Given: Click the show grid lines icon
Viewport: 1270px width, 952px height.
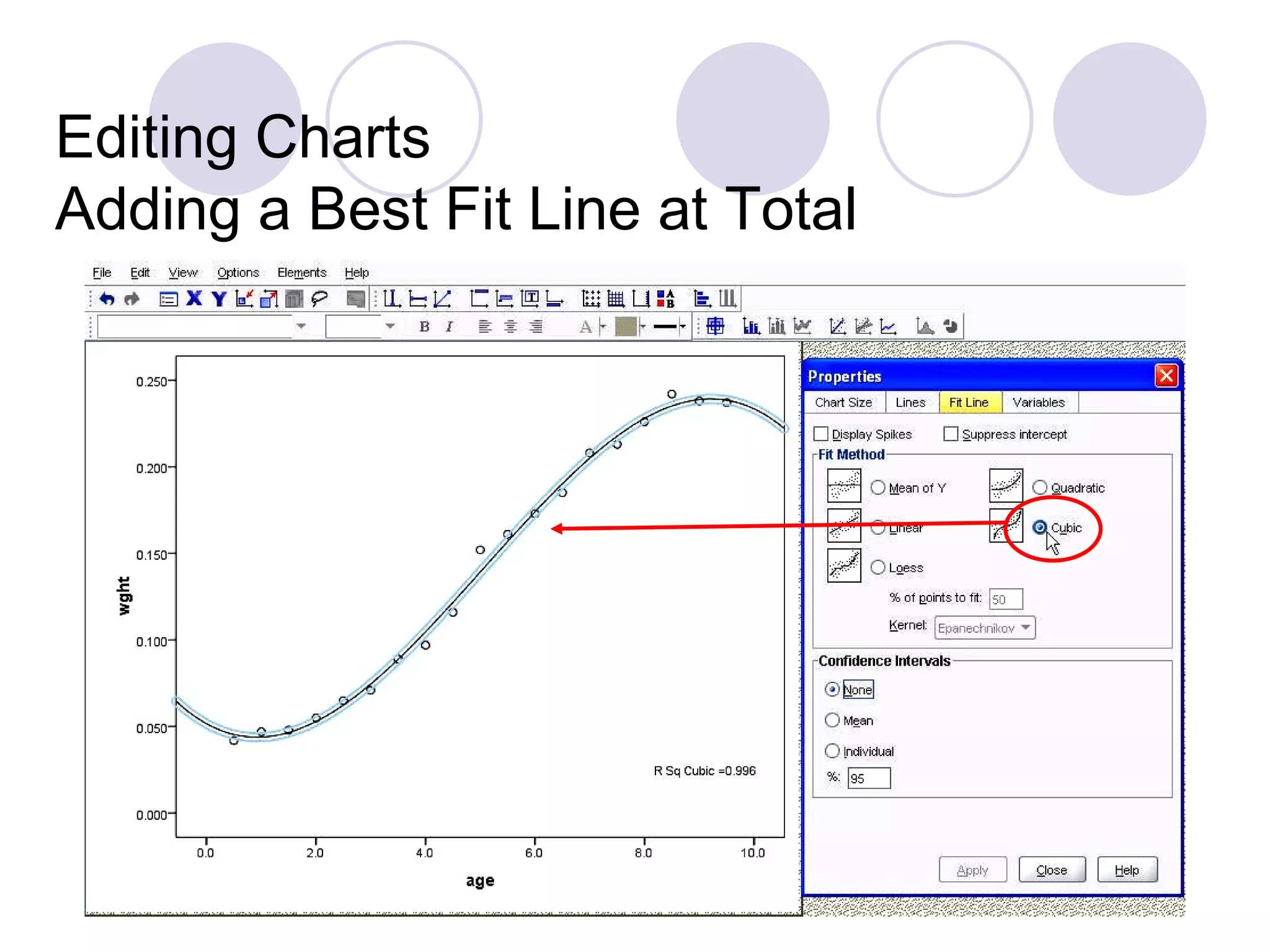Looking at the screenshot, I should (616, 299).
